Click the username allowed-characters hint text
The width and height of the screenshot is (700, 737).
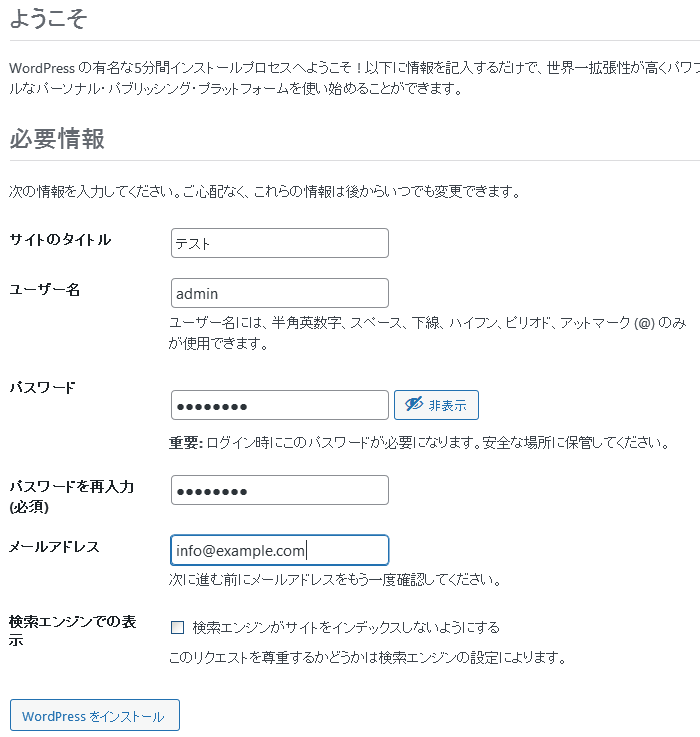click(428, 333)
